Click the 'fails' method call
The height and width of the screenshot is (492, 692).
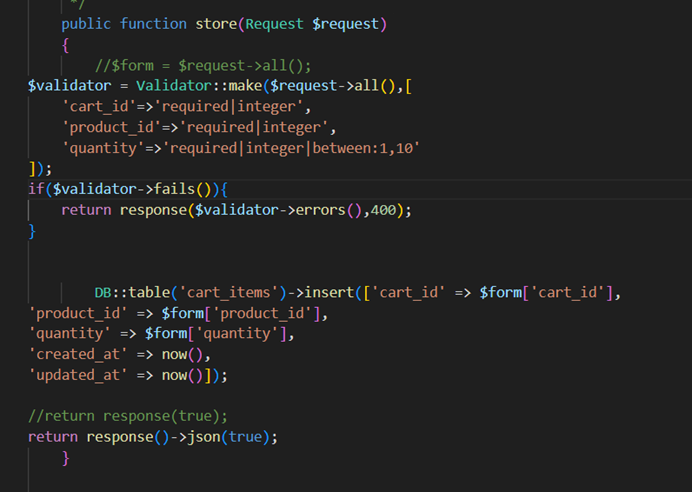(x=174, y=190)
